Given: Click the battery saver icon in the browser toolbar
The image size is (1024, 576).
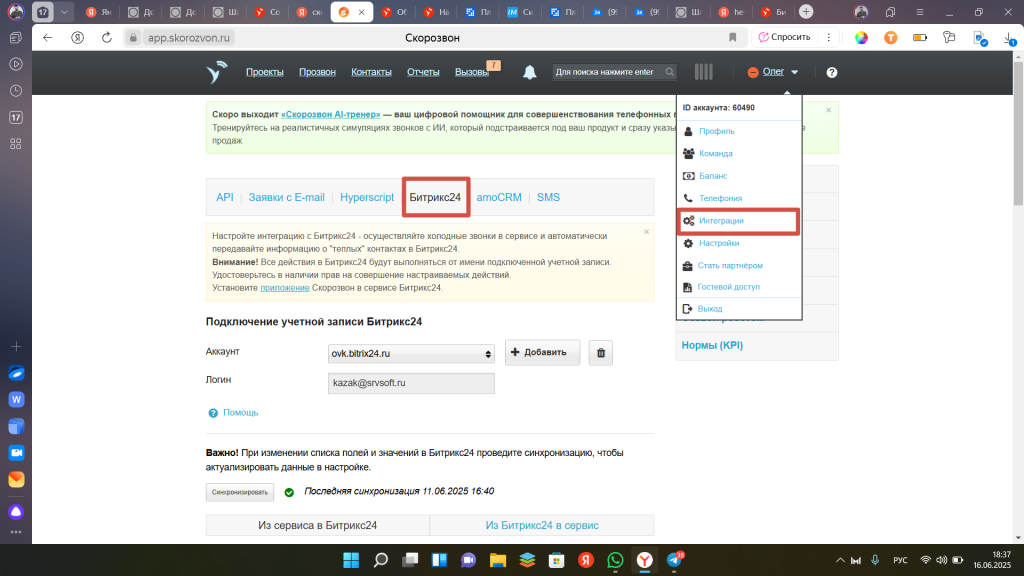Looking at the screenshot, I should click(920, 38).
